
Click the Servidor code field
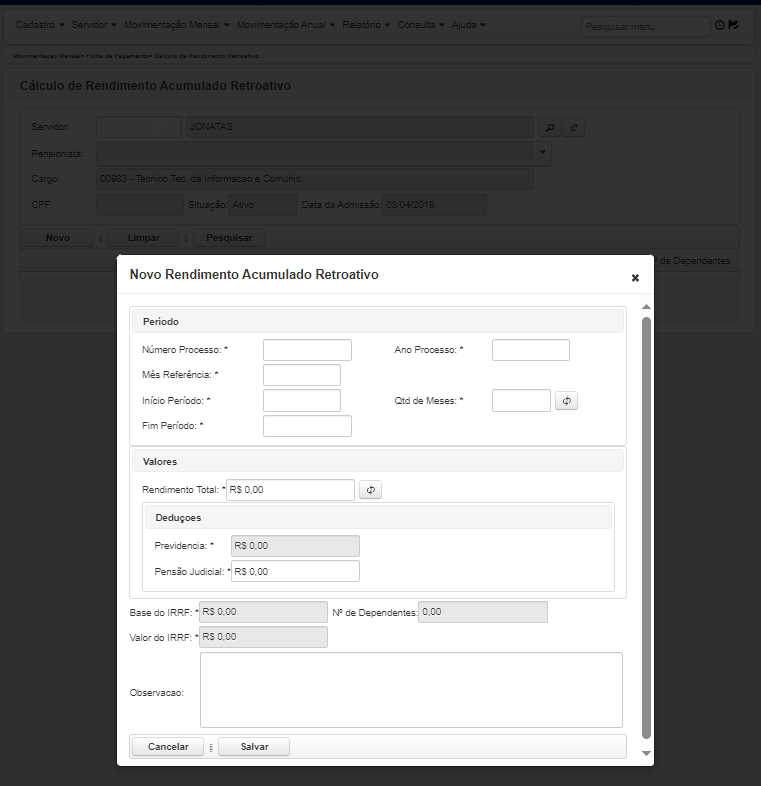139,127
